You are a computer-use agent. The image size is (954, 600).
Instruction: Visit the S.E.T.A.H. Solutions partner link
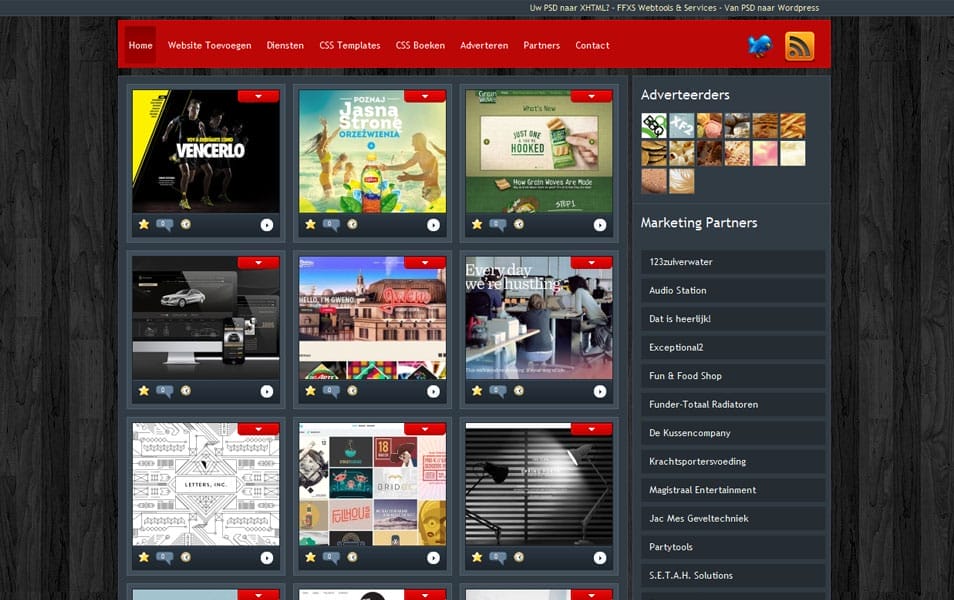[x=733, y=575]
